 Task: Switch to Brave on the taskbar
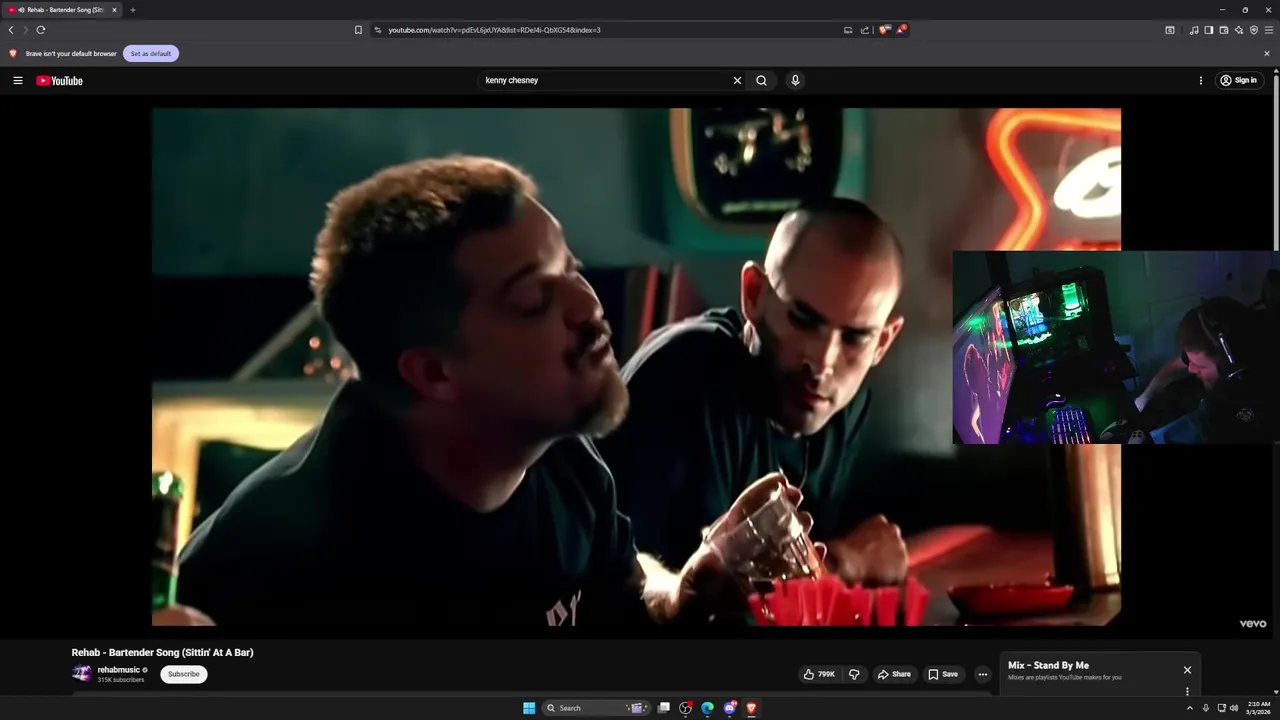[751, 708]
